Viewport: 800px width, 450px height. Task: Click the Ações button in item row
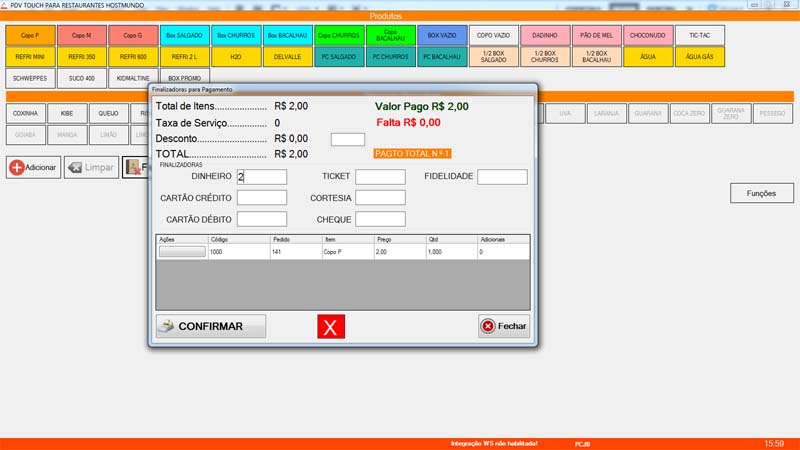click(x=180, y=253)
